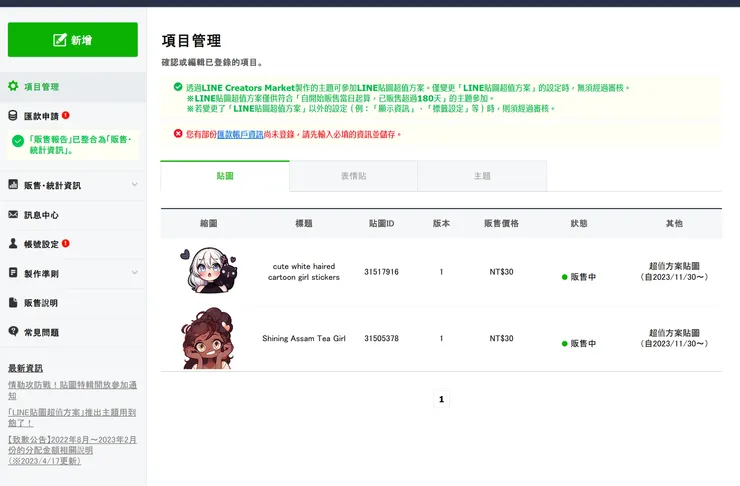
Task: Click red X icon in the warning message
Action: tap(178, 134)
